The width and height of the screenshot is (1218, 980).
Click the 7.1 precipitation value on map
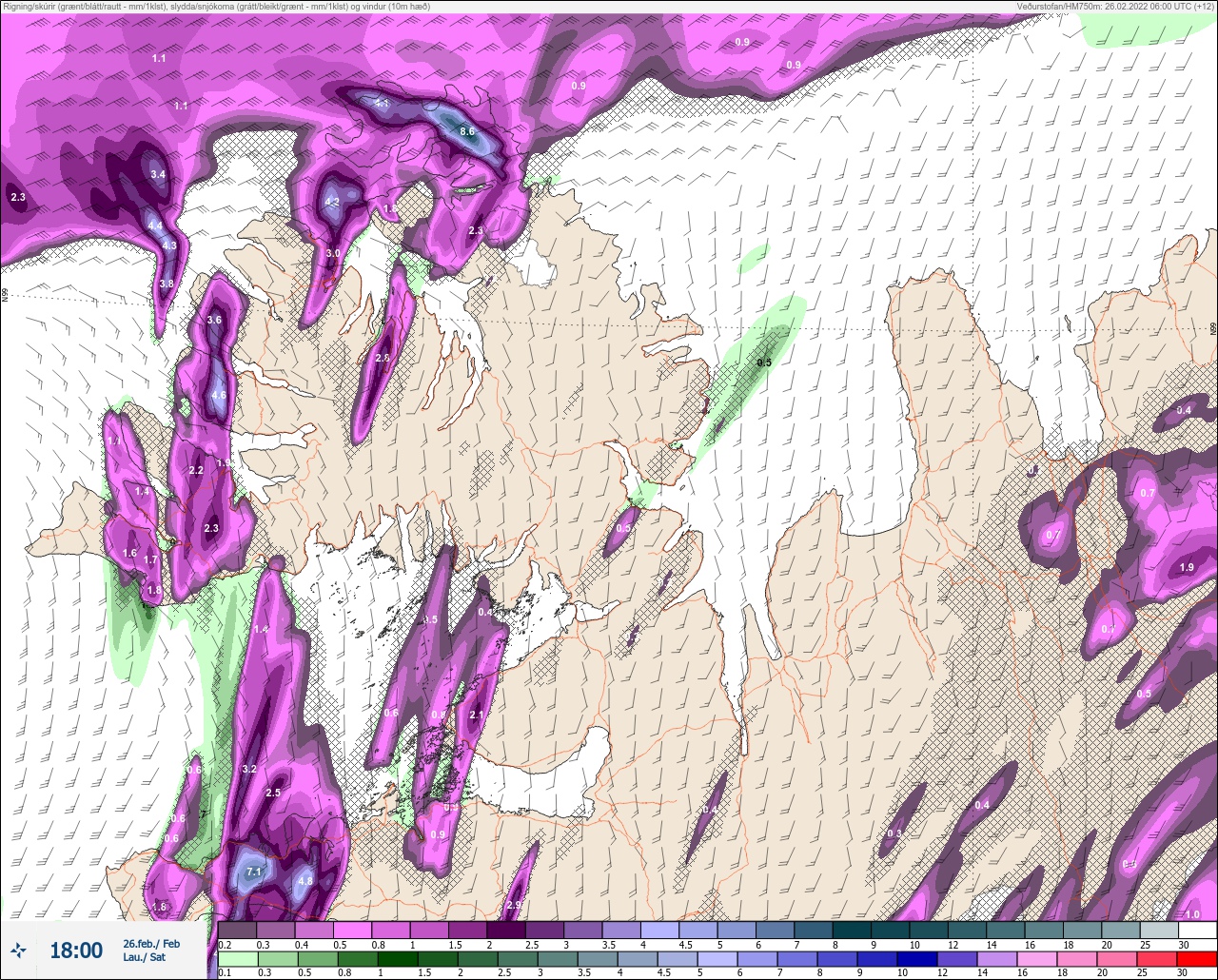[253, 872]
